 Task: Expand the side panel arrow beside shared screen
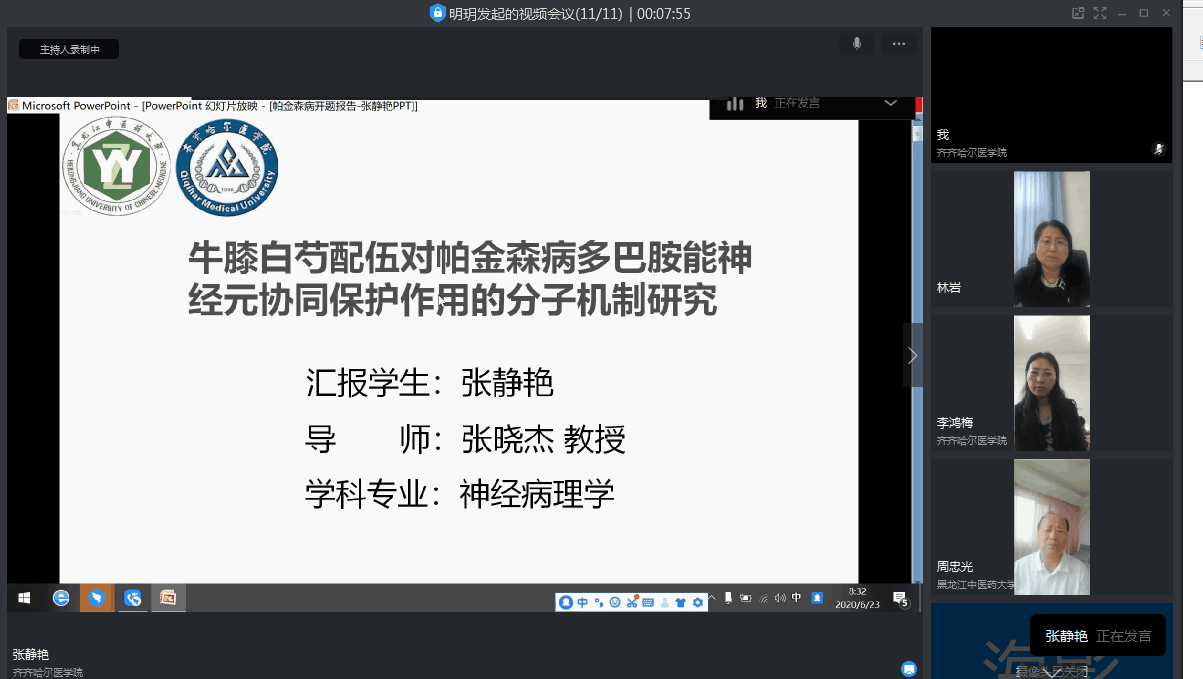[x=912, y=355]
